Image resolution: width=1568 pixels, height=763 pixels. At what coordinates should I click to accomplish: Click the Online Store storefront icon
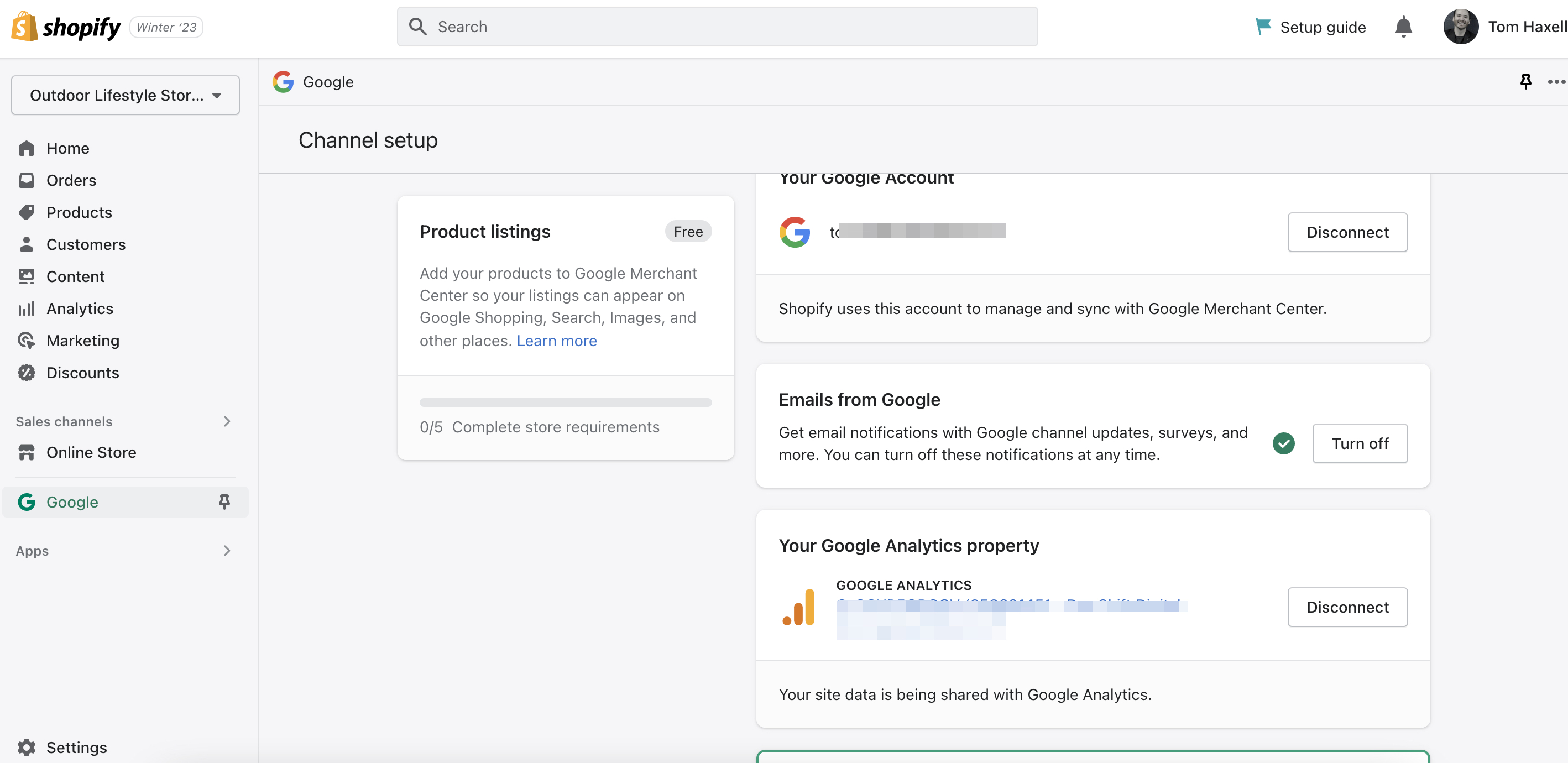[26, 452]
